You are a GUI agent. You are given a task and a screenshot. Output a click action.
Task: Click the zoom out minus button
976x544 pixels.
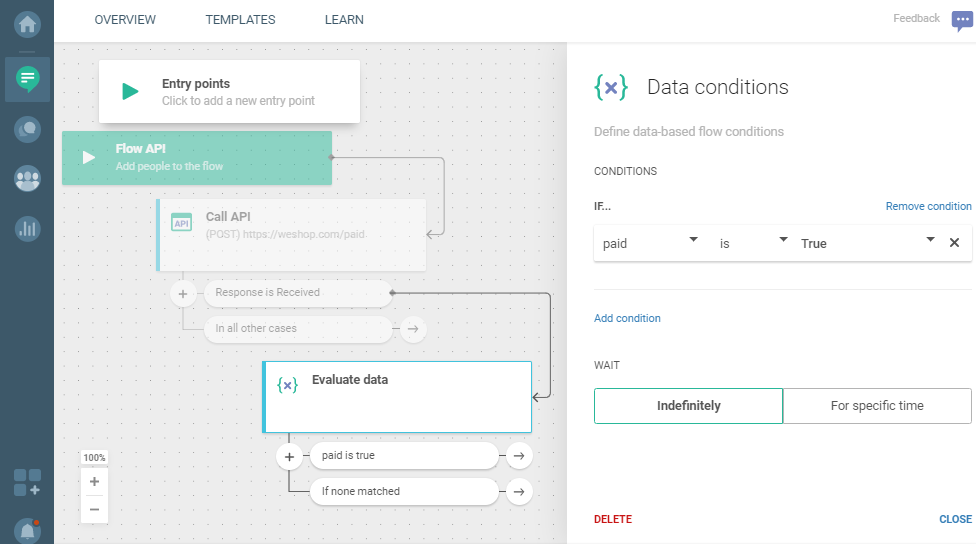[94, 509]
